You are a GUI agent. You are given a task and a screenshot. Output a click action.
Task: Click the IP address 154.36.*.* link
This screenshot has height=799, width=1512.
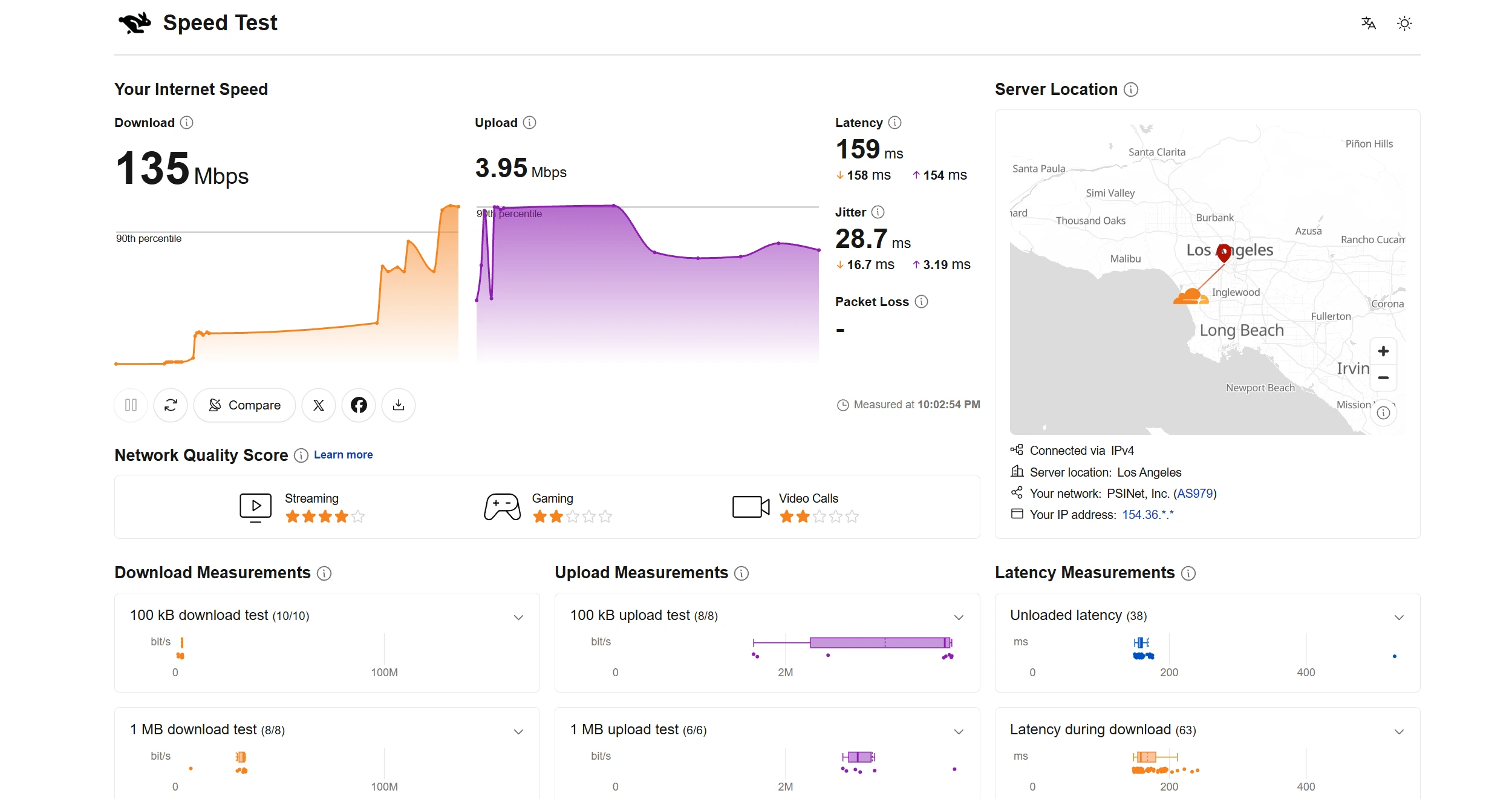point(1147,515)
